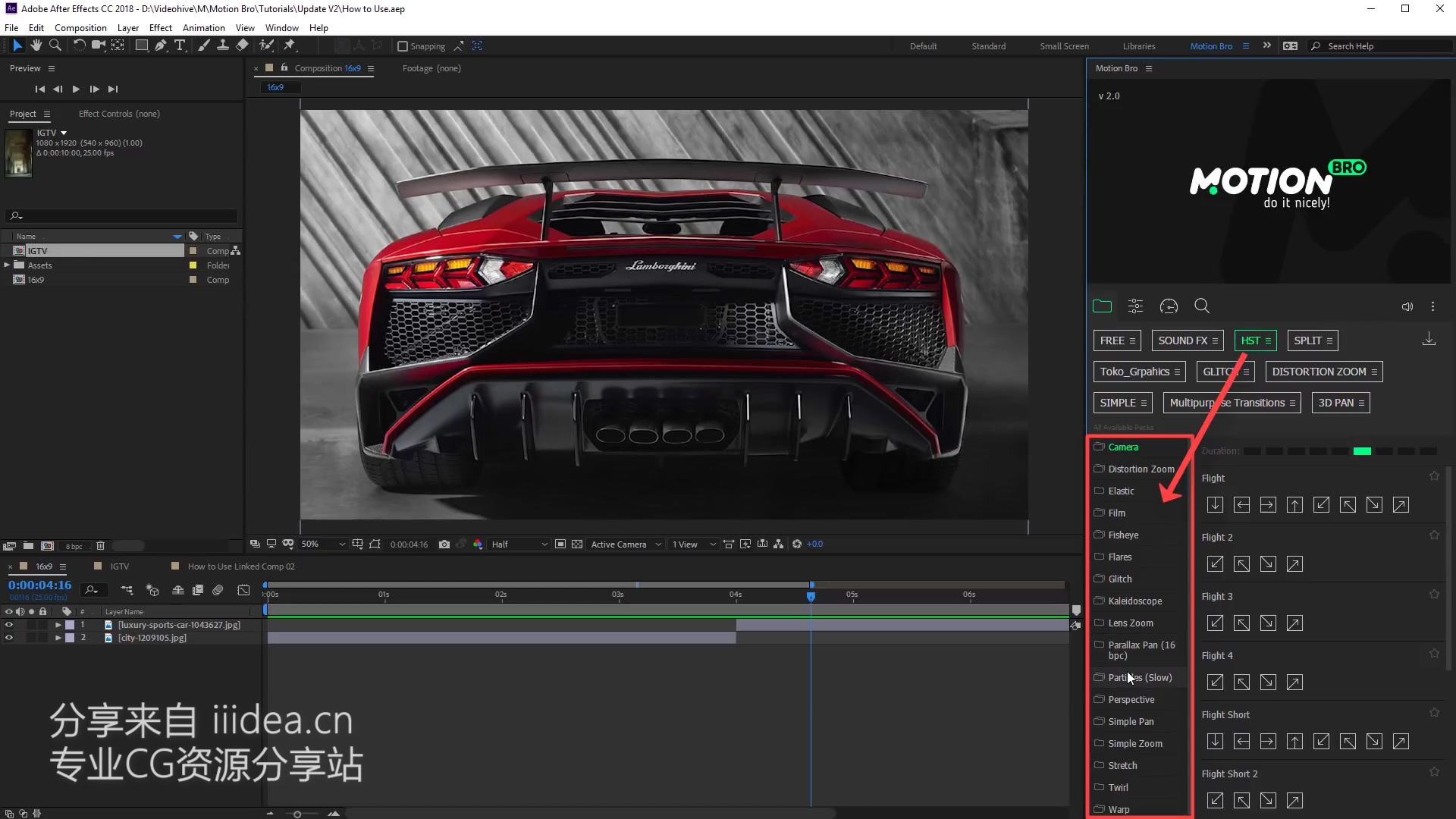Hide the luxury-sports-car layer eye
1456x819 pixels.
[9, 625]
